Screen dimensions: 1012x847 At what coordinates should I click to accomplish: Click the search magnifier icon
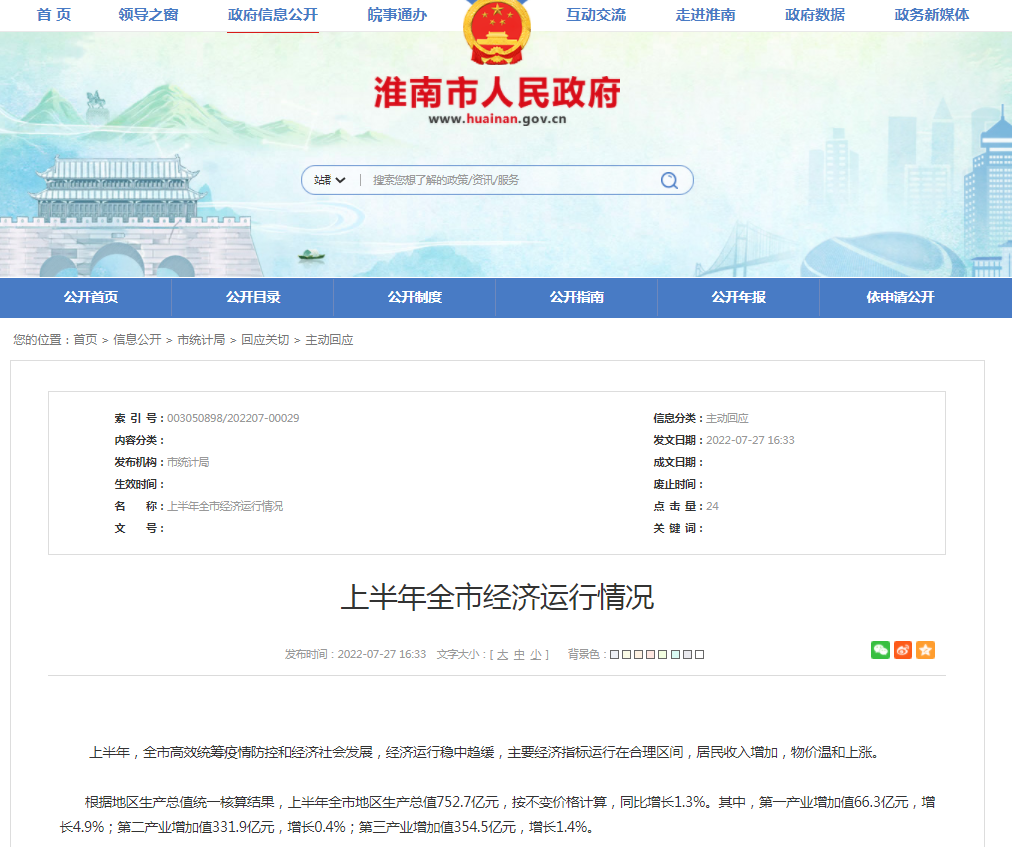(668, 180)
